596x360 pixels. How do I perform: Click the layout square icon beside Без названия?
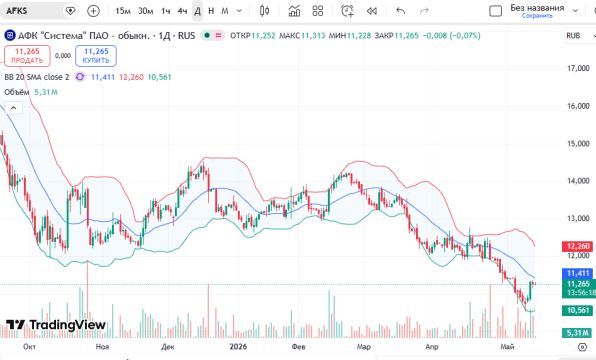(495, 11)
